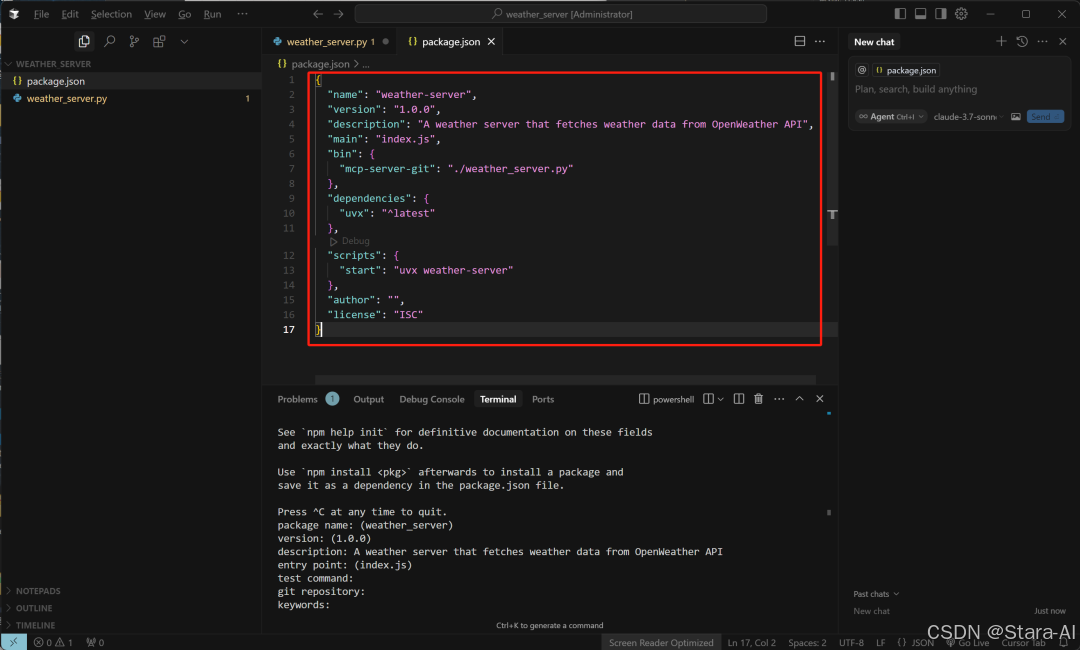Expand the Past chats list
This screenshot has width=1080, height=650.
pos(876,594)
